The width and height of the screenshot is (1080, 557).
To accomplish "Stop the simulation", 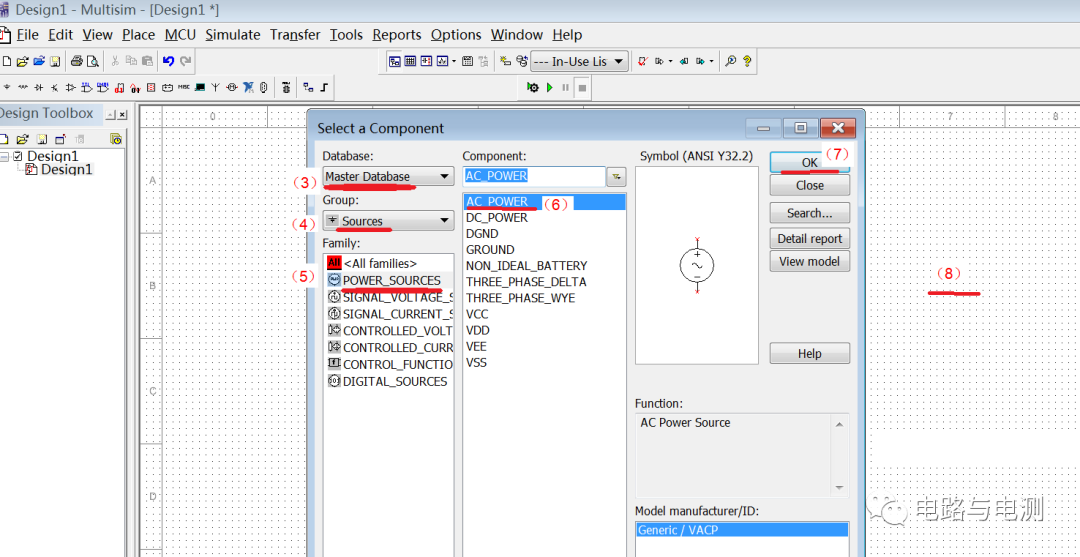I will [x=582, y=87].
